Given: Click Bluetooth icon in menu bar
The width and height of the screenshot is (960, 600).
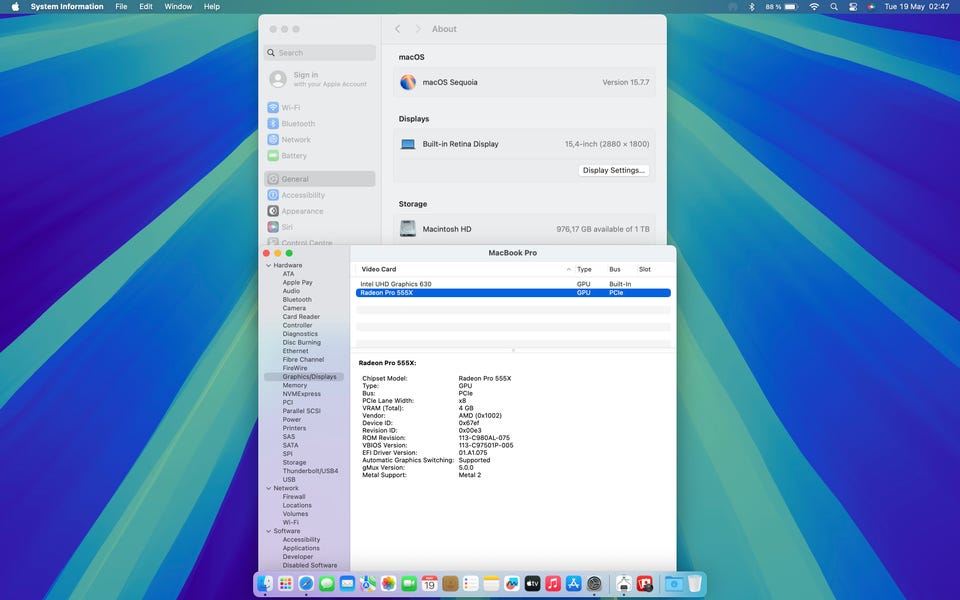Looking at the screenshot, I should (x=752, y=7).
